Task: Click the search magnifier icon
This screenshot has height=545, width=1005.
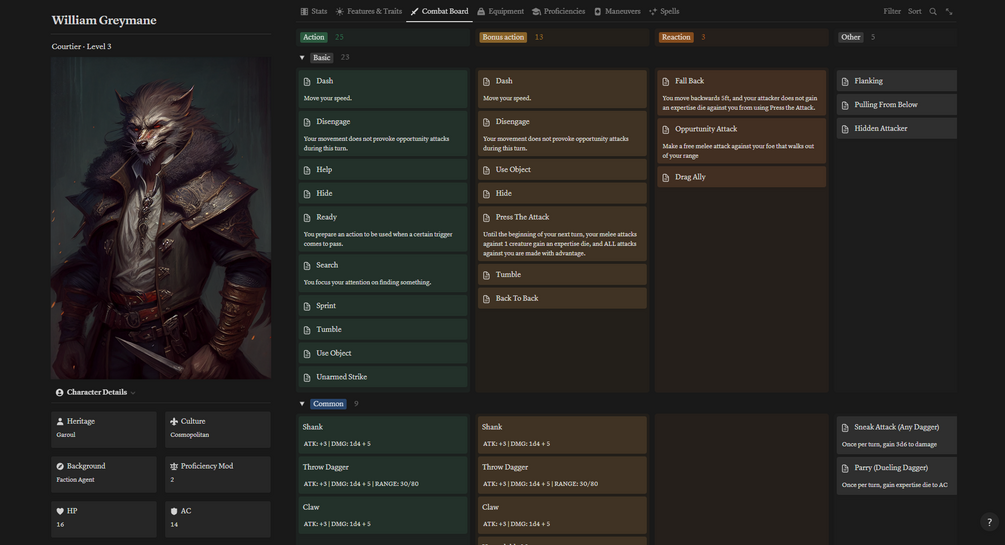Action: tap(933, 12)
